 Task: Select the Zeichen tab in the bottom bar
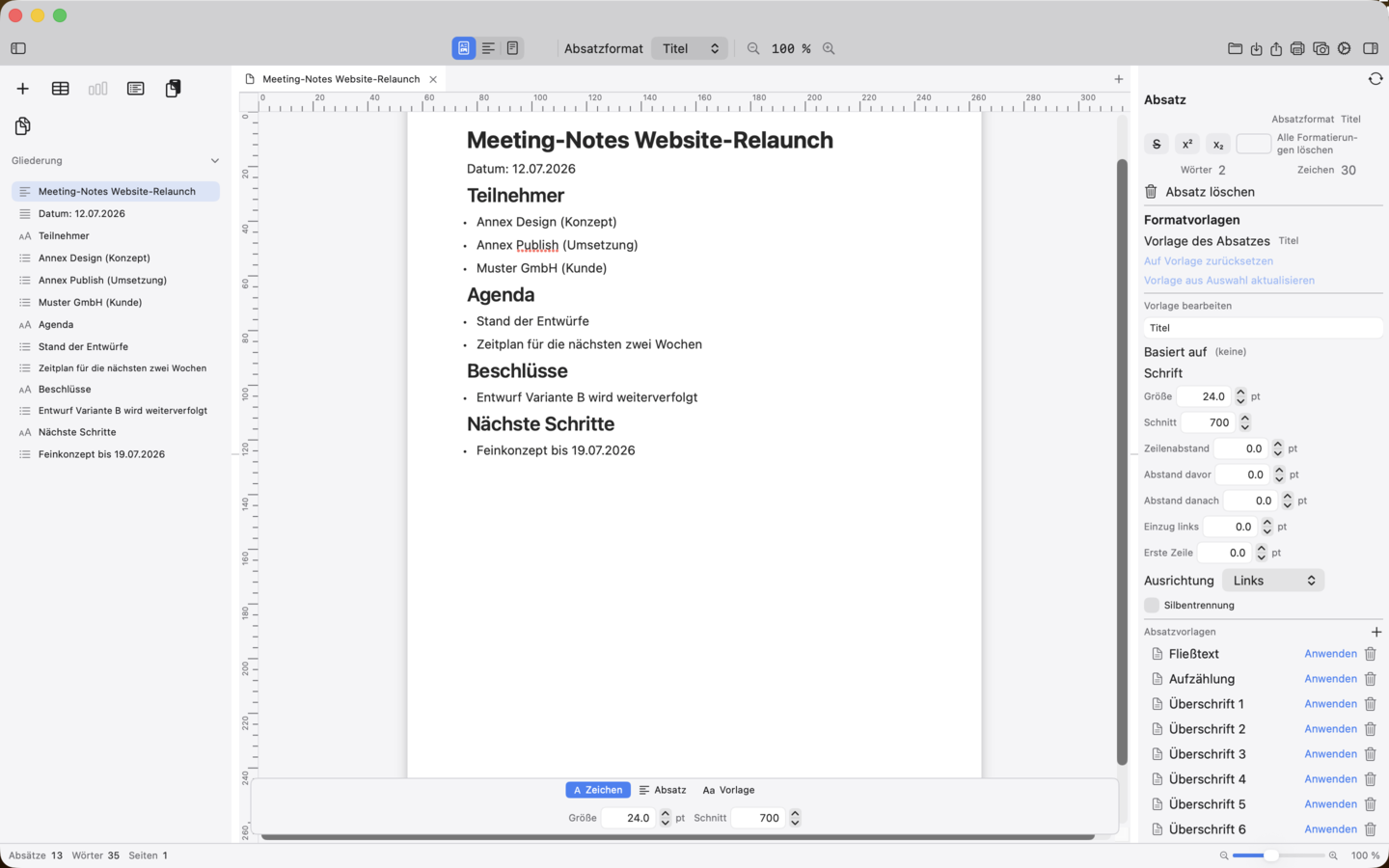(x=598, y=790)
